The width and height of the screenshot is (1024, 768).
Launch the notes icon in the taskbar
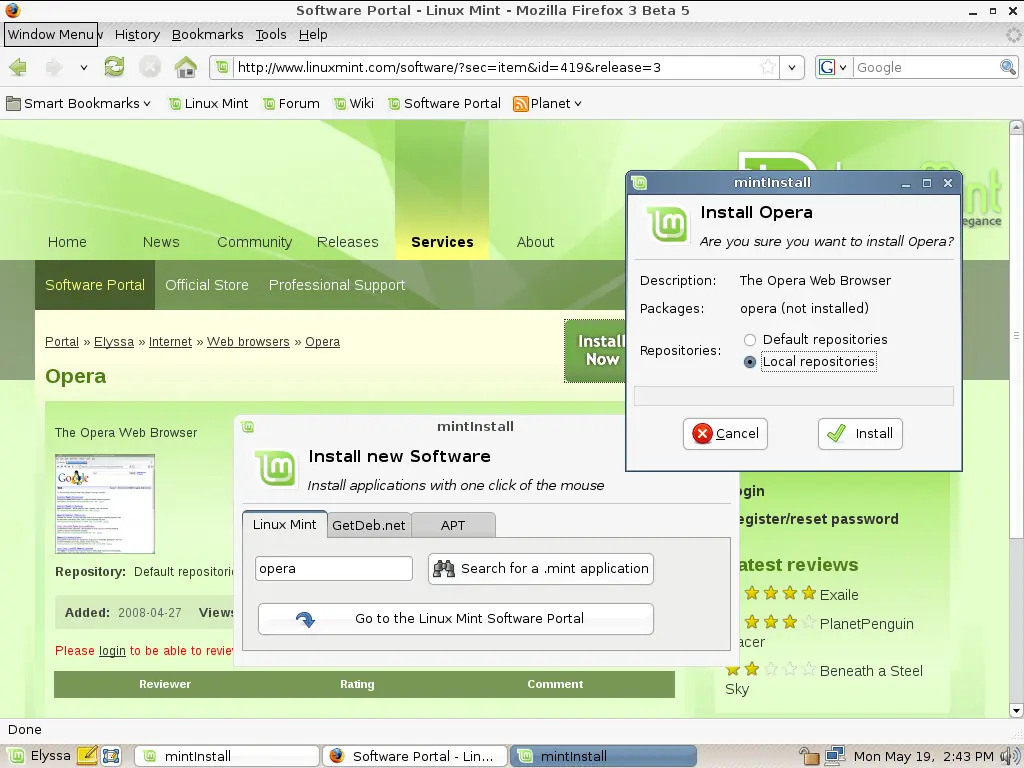(x=87, y=756)
